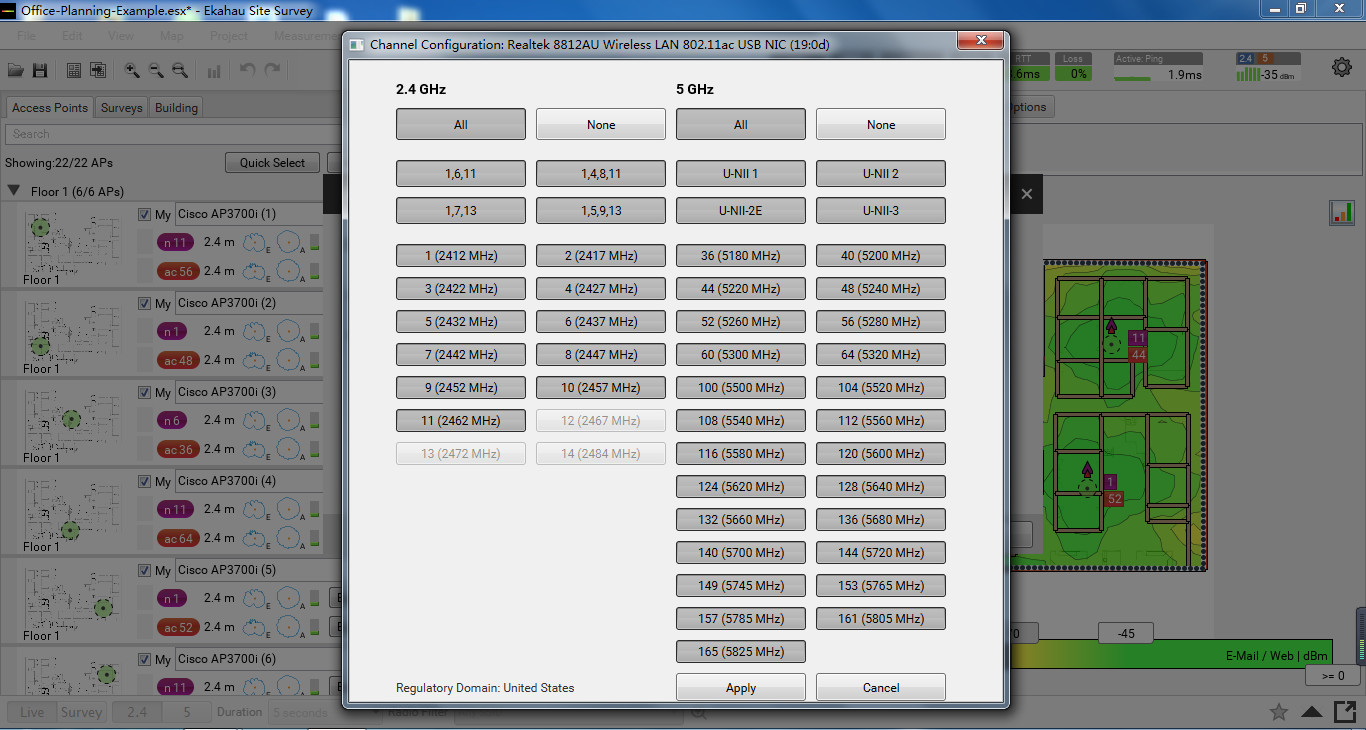Click the access point Search field
The width and height of the screenshot is (1366, 730).
[x=172, y=134]
